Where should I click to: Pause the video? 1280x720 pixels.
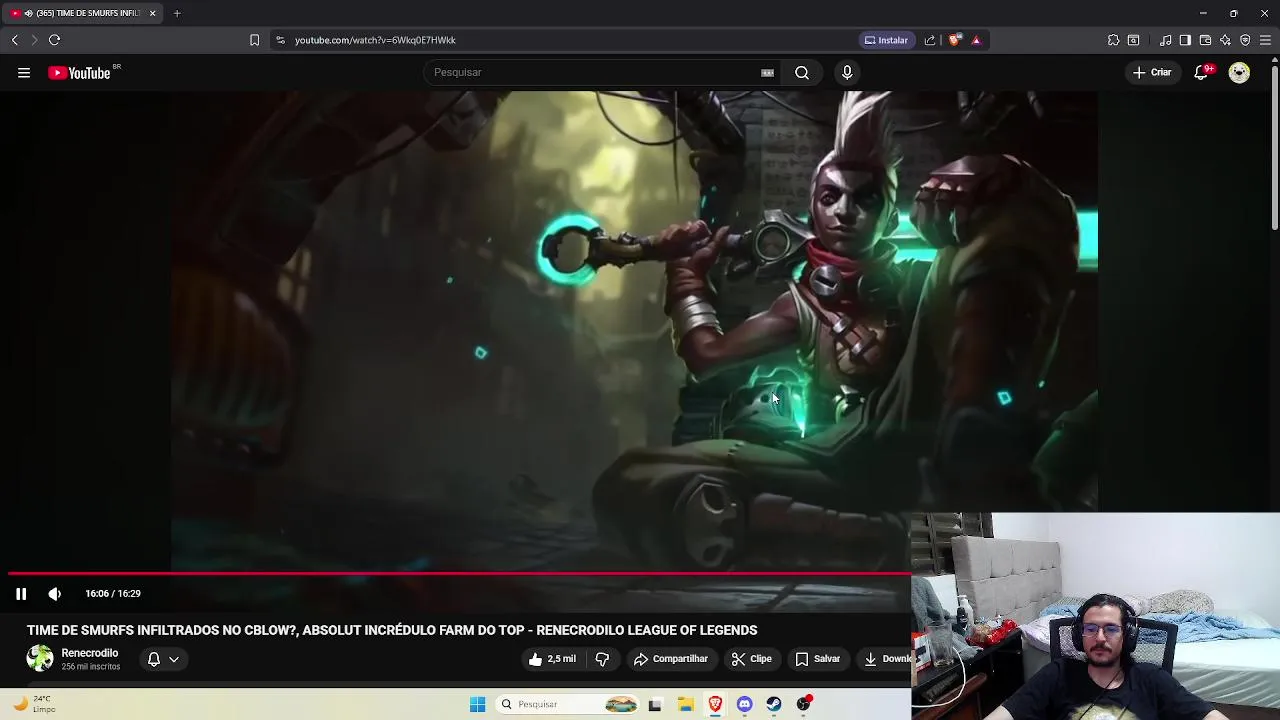[21, 594]
